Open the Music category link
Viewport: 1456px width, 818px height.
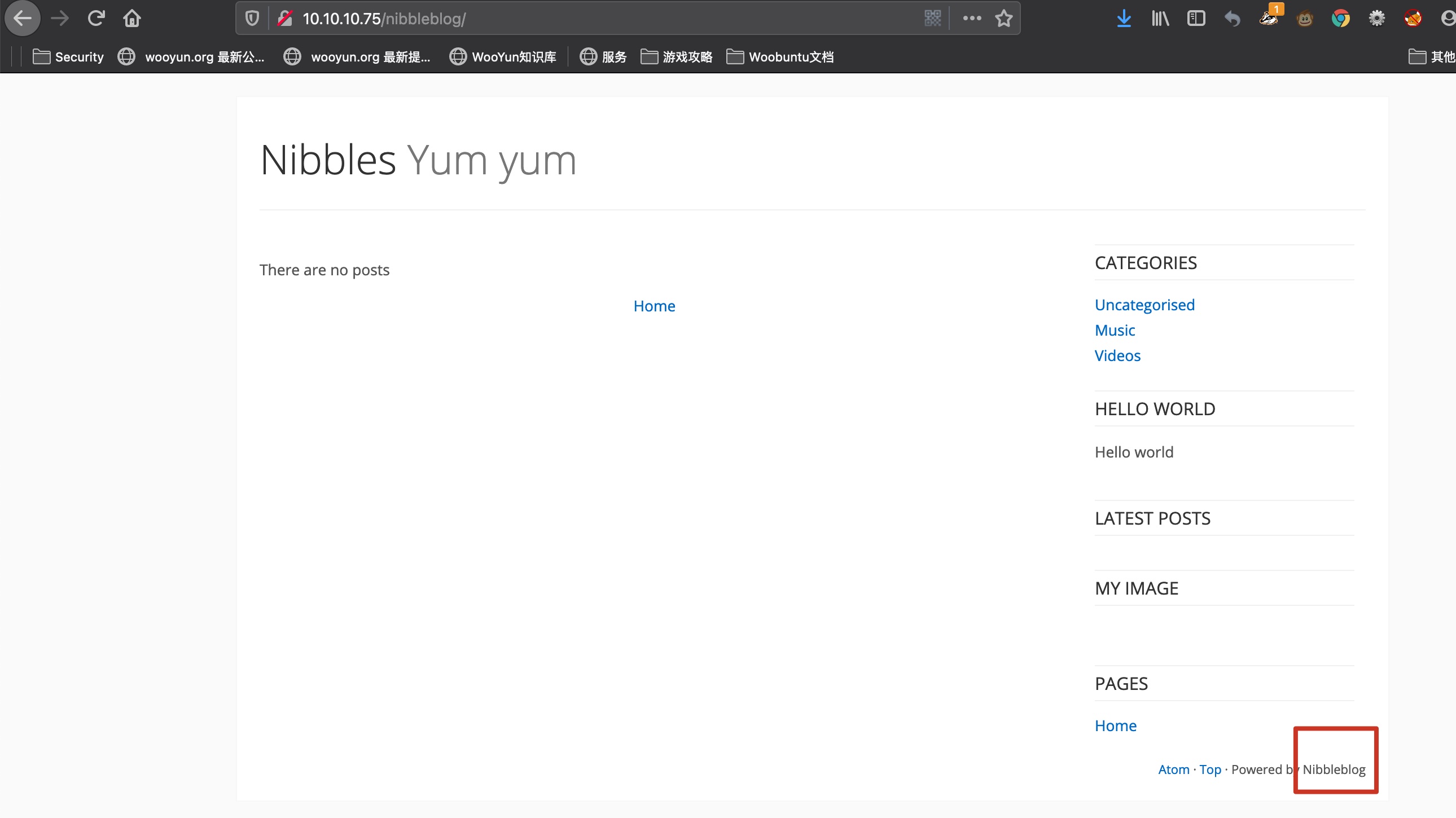tap(1114, 331)
